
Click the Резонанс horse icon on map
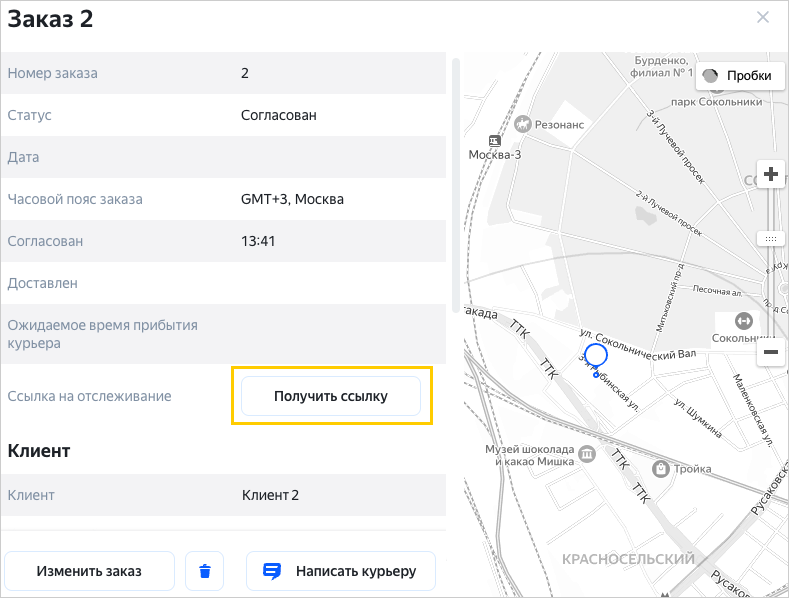pyautogui.click(x=521, y=123)
